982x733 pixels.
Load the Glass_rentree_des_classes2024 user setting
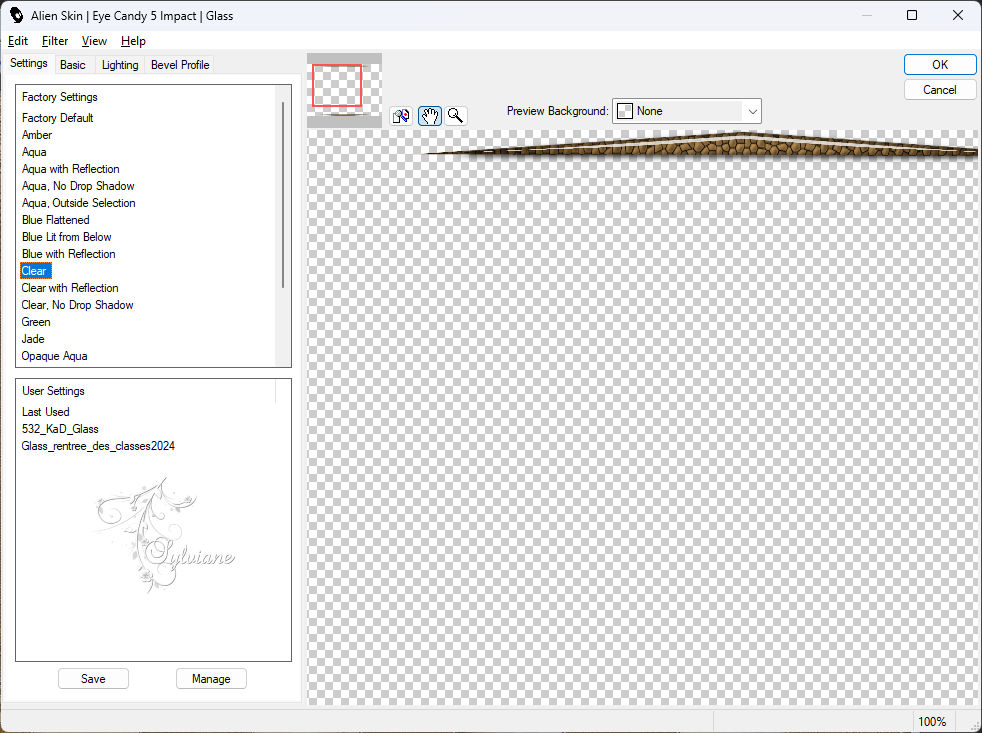point(98,445)
